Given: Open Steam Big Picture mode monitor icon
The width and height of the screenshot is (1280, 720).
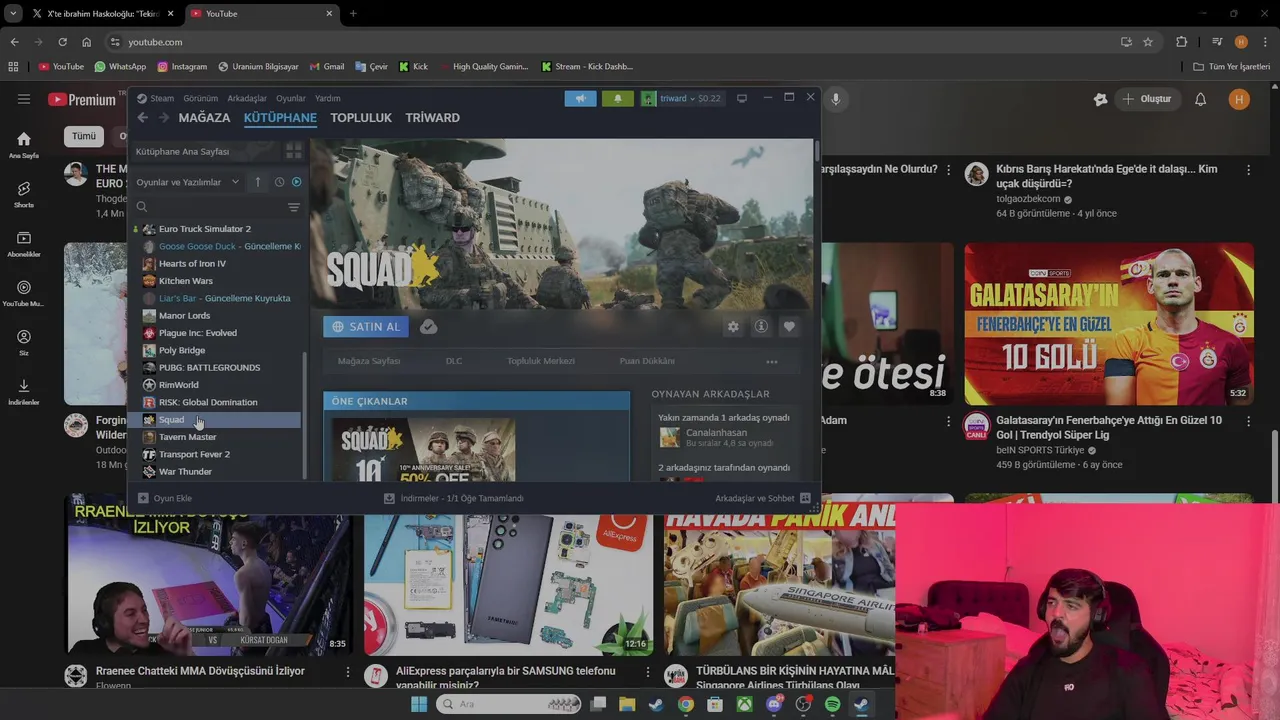Looking at the screenshot, I should click(742, 98).
